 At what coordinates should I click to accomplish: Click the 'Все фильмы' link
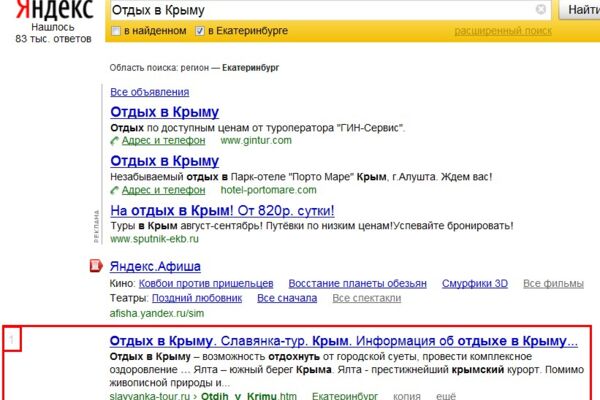click(x=553, y=284)
